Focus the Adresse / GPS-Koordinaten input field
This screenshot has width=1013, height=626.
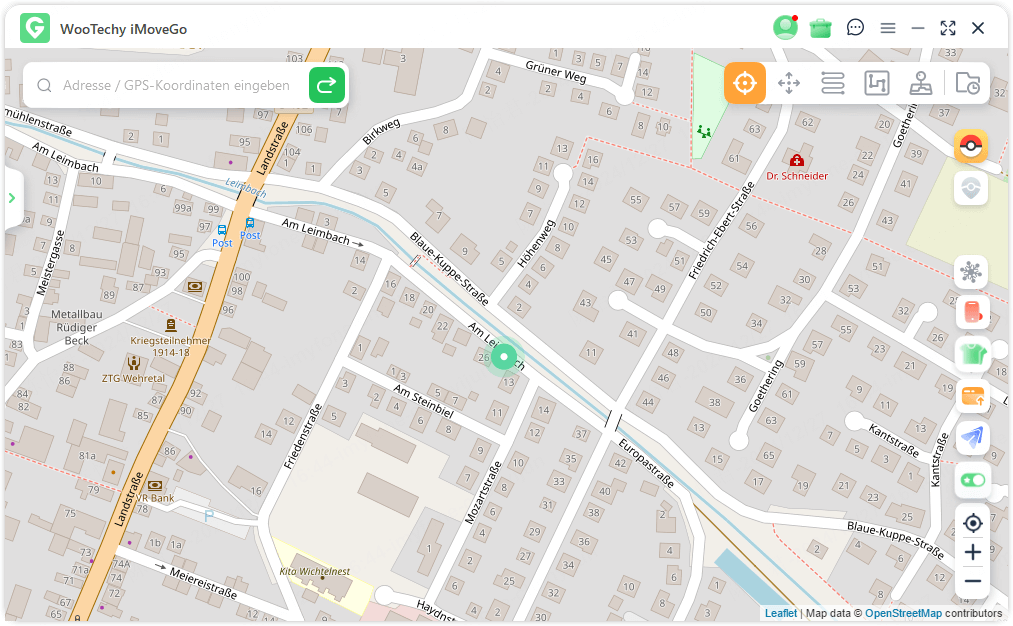[x=176, y=86]
